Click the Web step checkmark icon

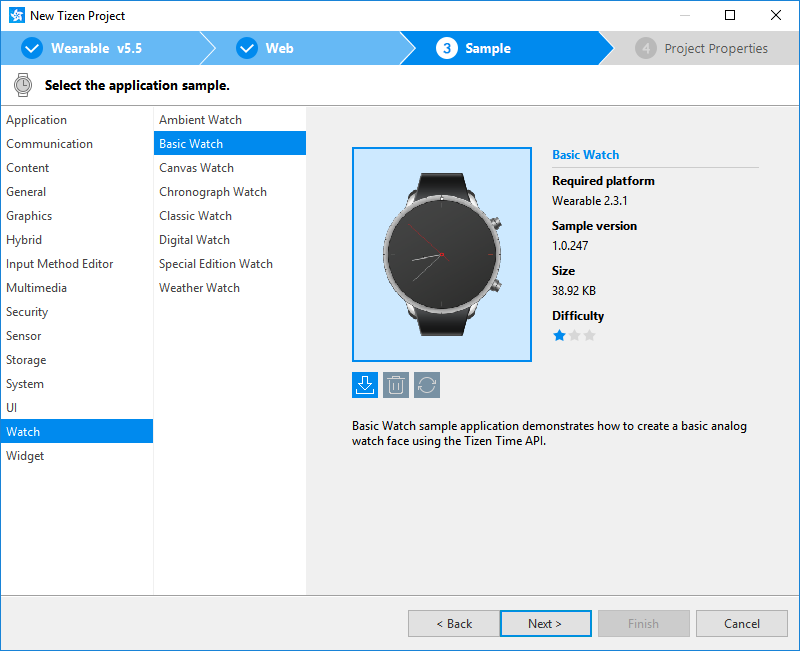click(x=246, y=48)
